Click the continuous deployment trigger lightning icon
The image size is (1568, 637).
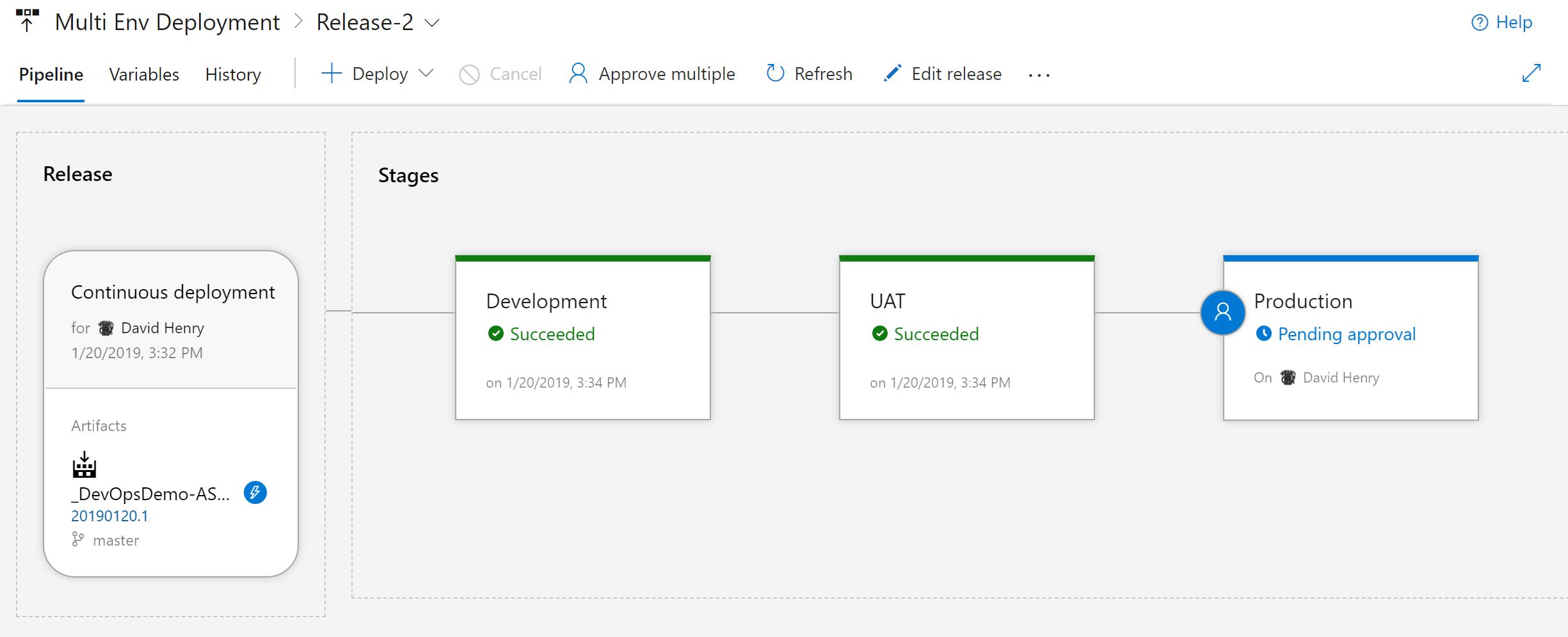(255, 492)
